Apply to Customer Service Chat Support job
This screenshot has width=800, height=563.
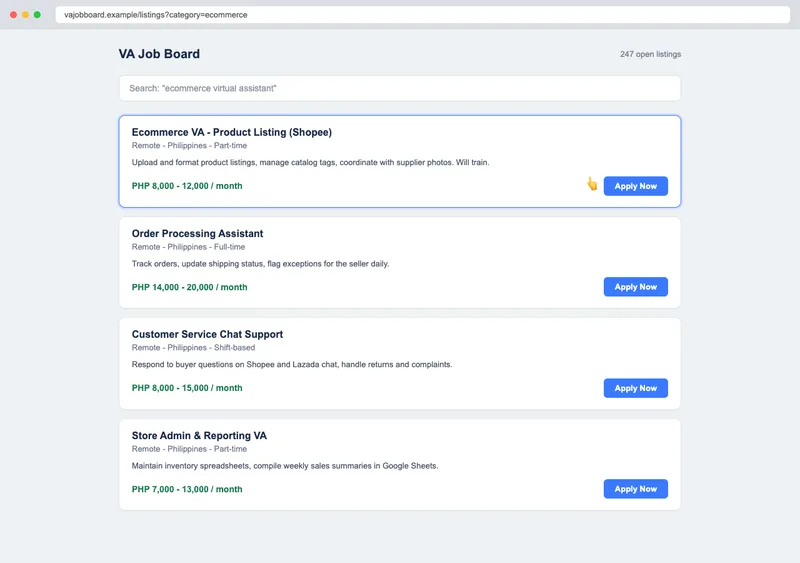coord(635,388)
